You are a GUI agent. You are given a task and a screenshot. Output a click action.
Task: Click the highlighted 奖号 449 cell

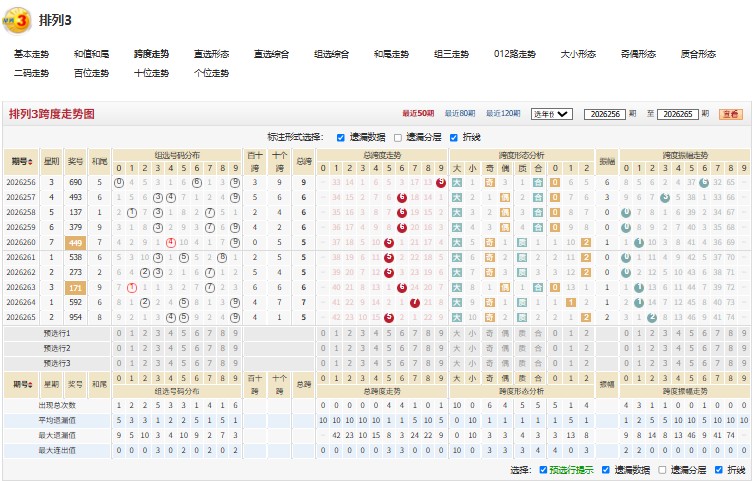75,242
